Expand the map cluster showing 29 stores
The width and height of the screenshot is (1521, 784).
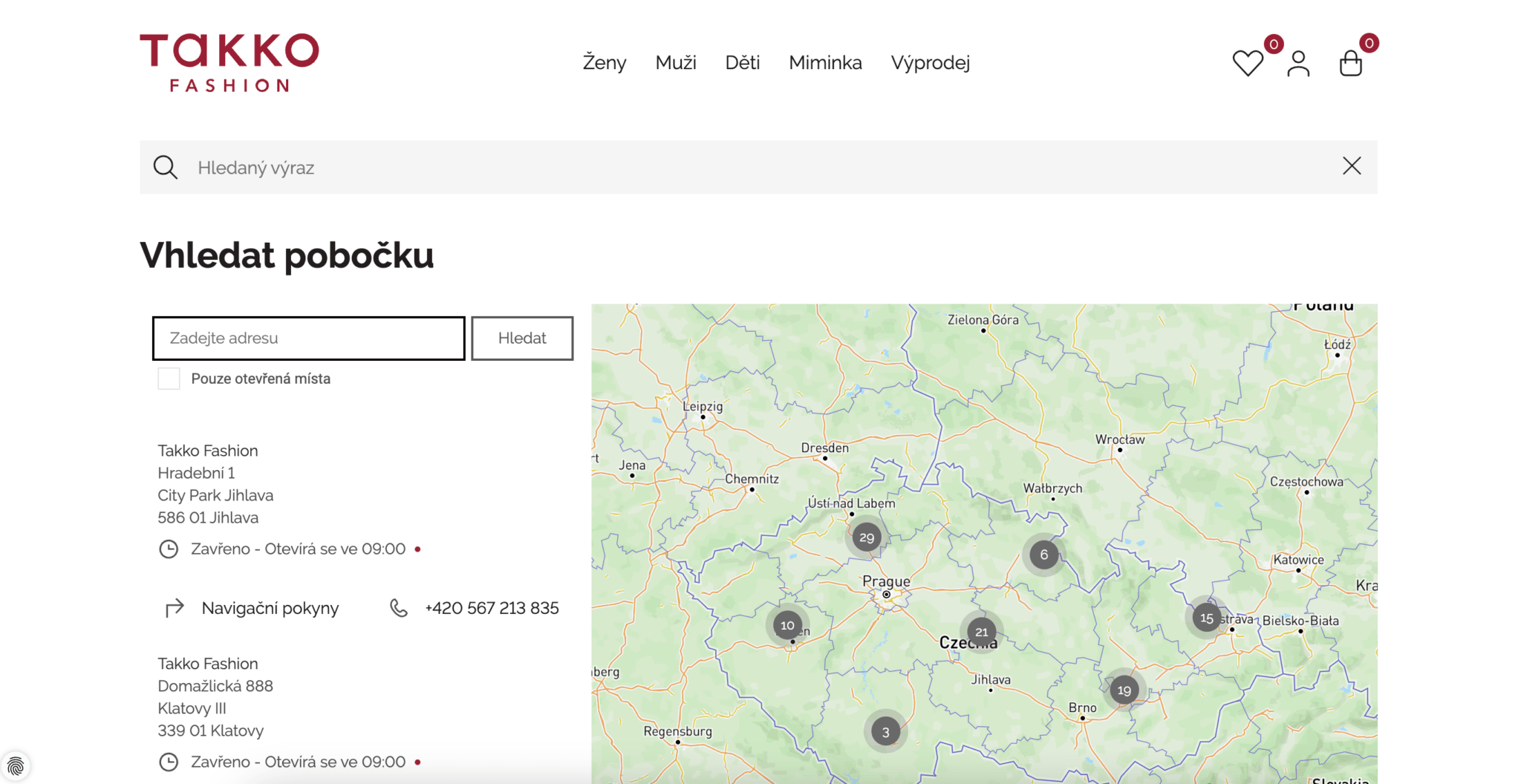(x=866, y=537)
